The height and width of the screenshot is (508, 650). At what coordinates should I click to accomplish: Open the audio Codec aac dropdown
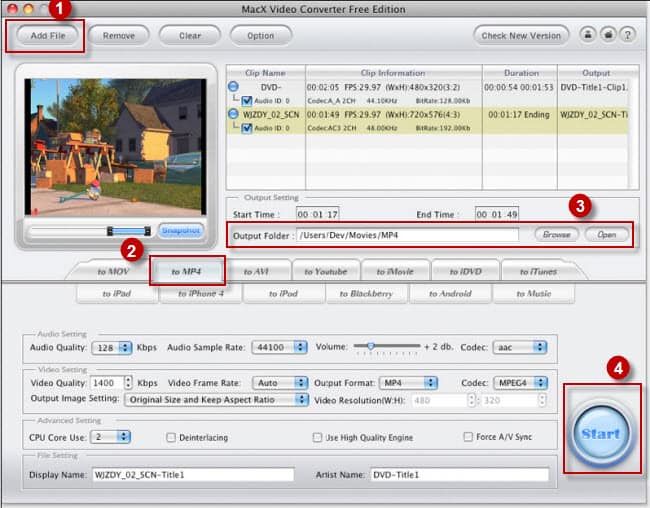pyautogui.click(x=520, y=347)
